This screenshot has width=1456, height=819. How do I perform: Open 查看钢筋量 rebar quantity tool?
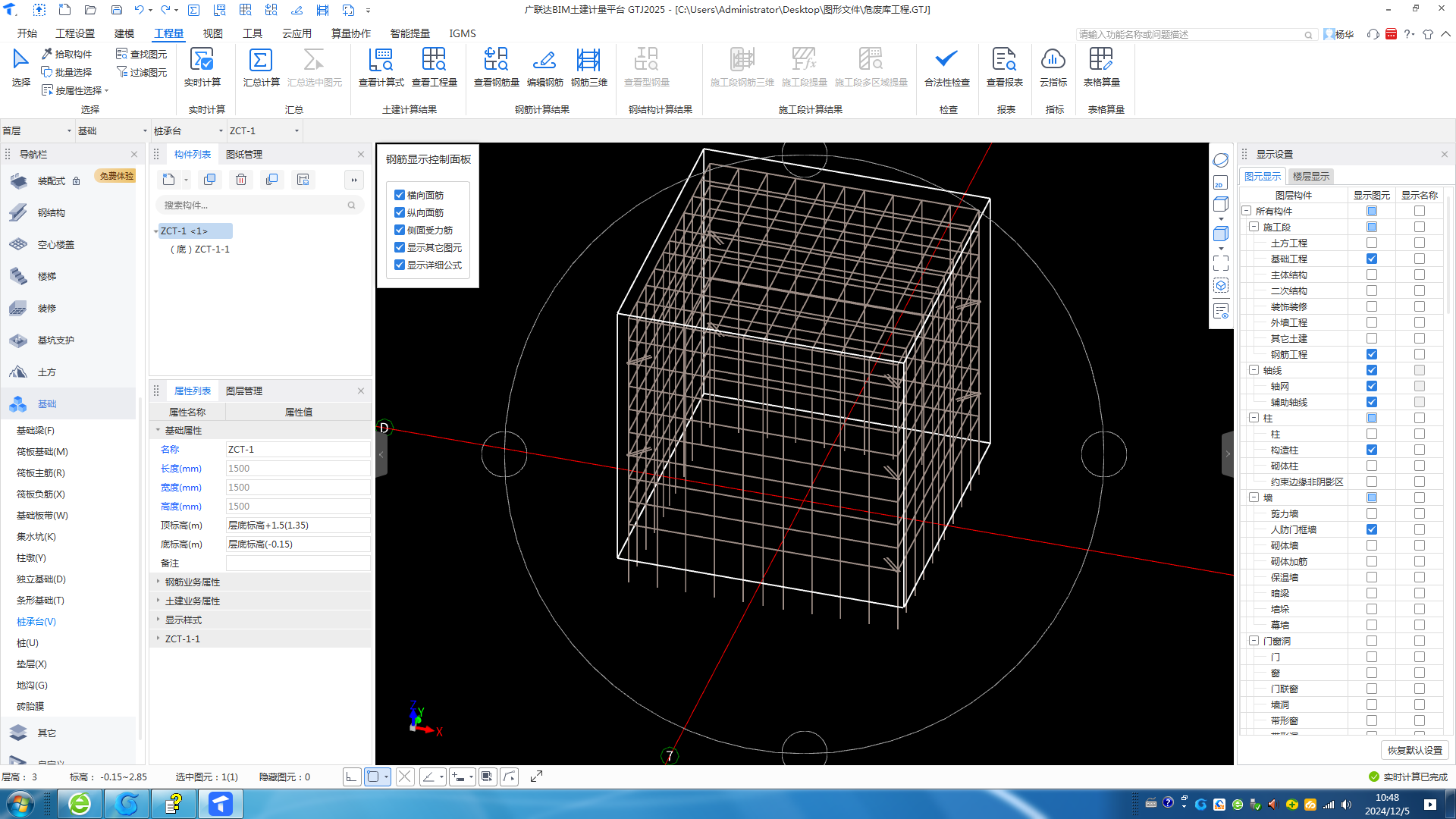496,61
